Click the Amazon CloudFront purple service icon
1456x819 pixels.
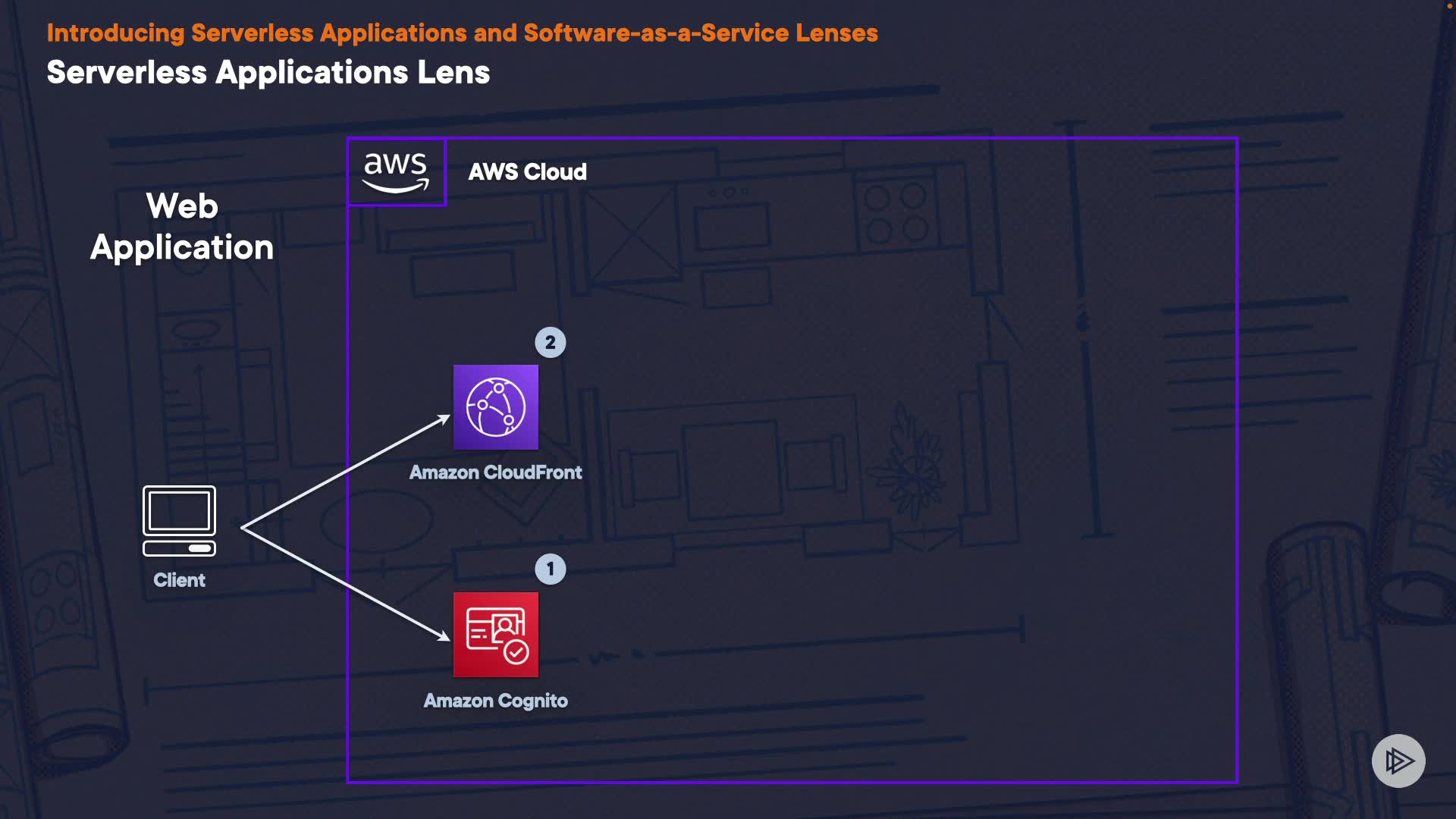tap(496, 407)
